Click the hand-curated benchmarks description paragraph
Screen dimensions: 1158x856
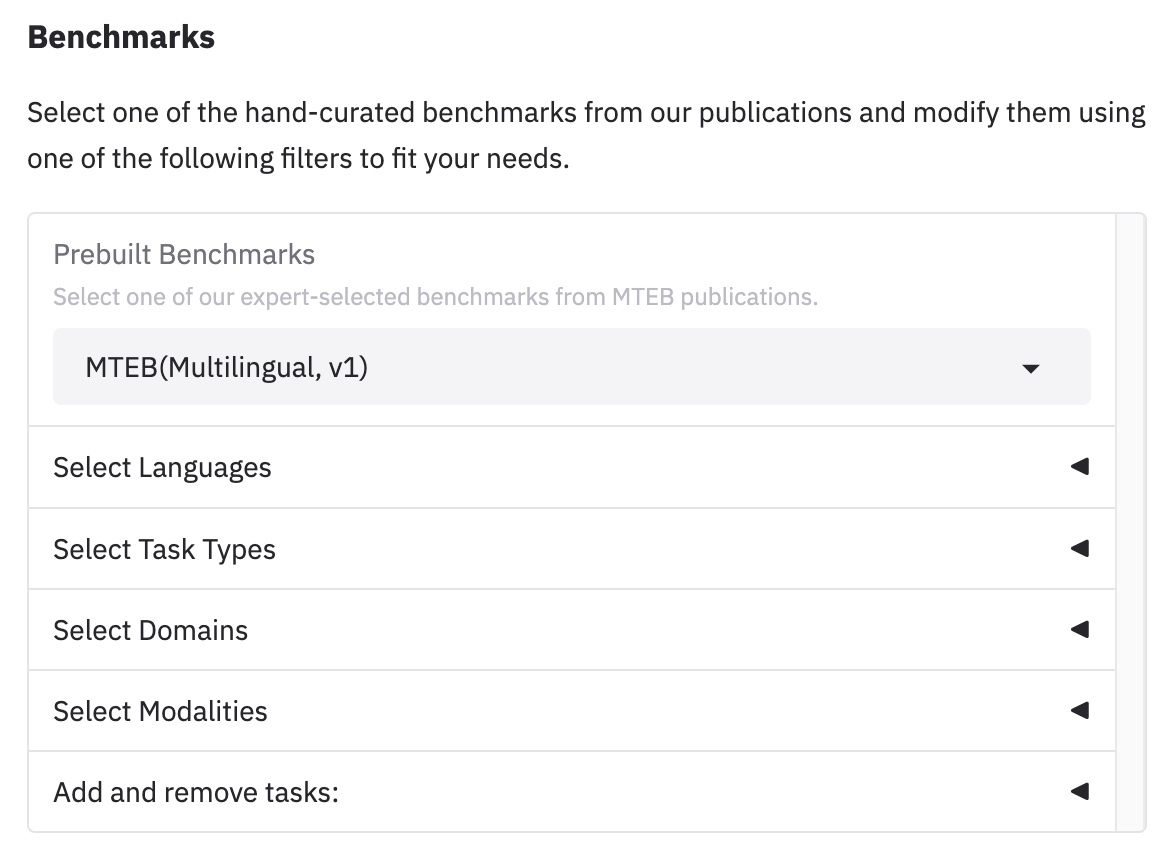tap(585, 135)
